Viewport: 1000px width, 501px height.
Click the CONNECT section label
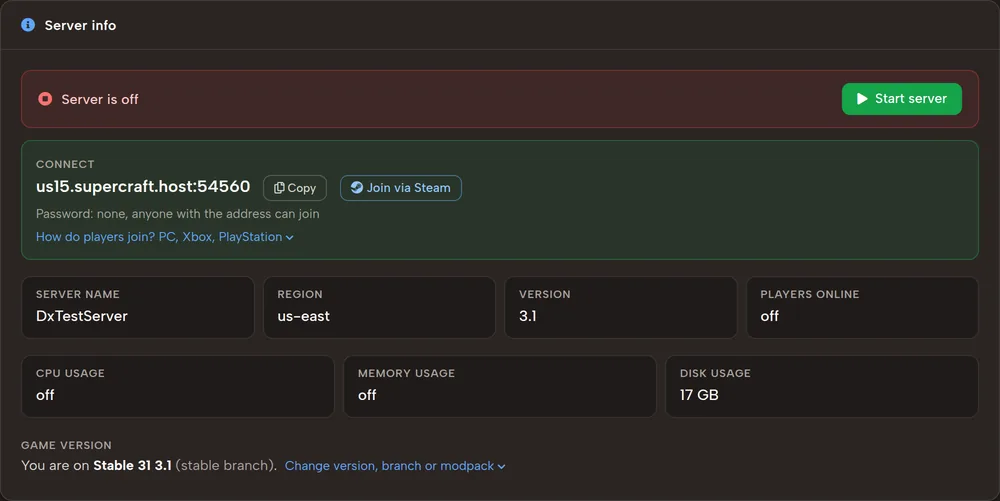(65, 164)
